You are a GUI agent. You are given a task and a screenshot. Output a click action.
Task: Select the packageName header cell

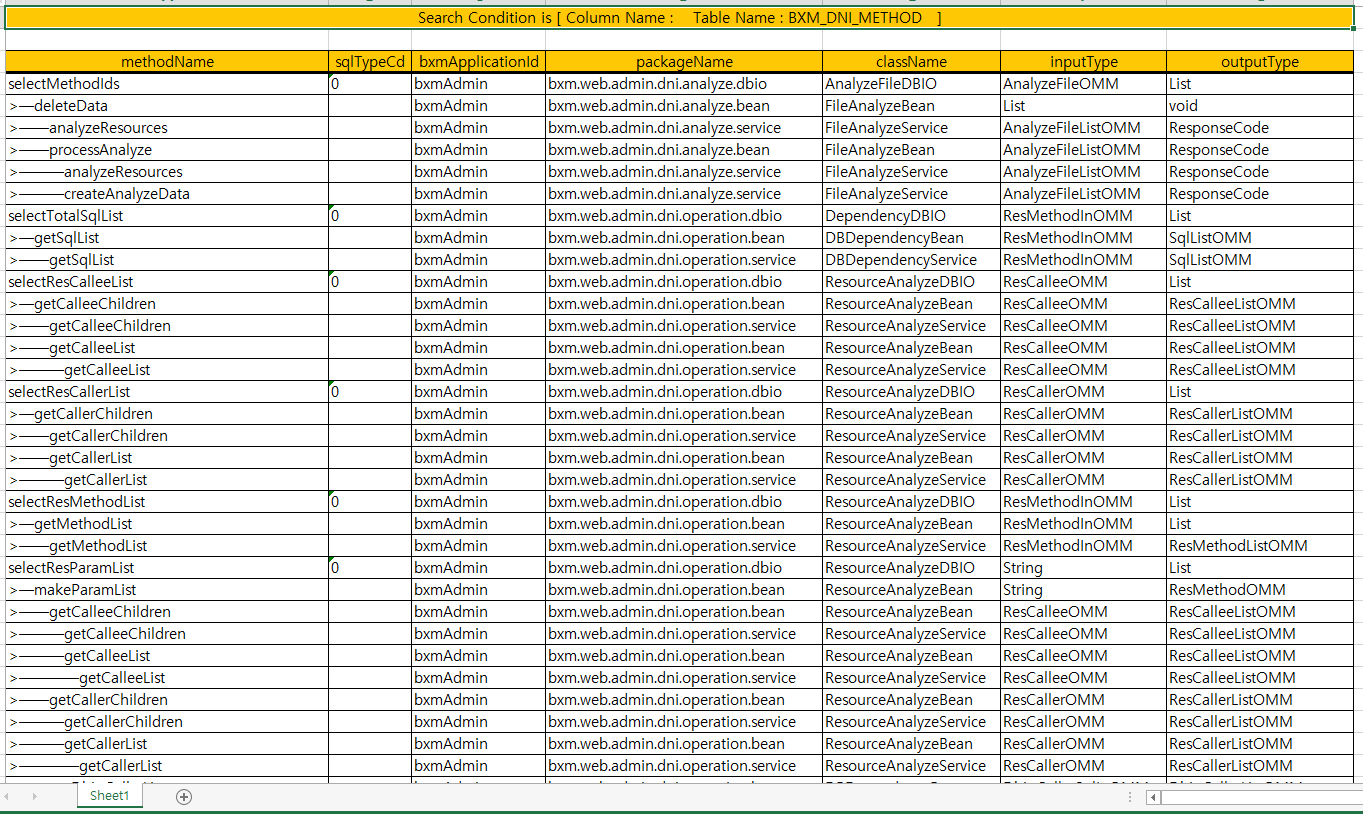[x=684, y=62]
